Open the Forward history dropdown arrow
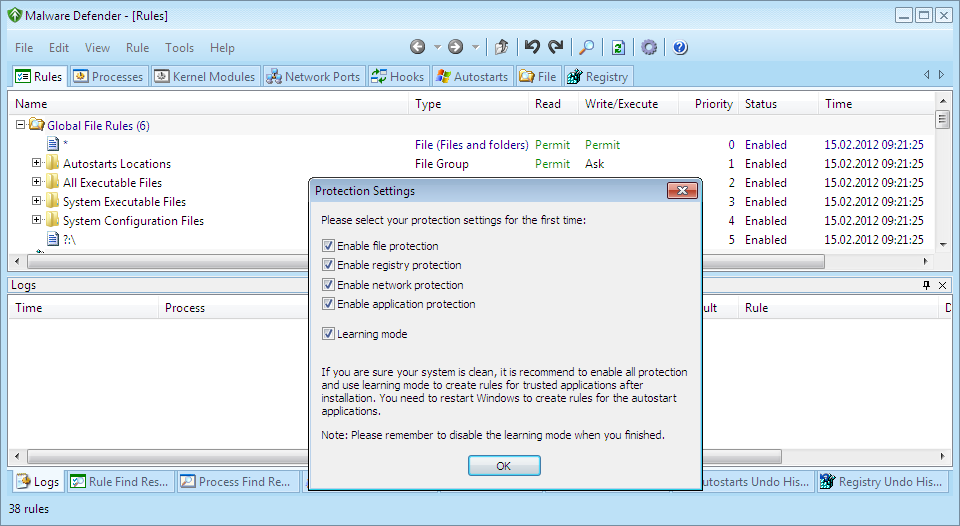 point(475,47)
